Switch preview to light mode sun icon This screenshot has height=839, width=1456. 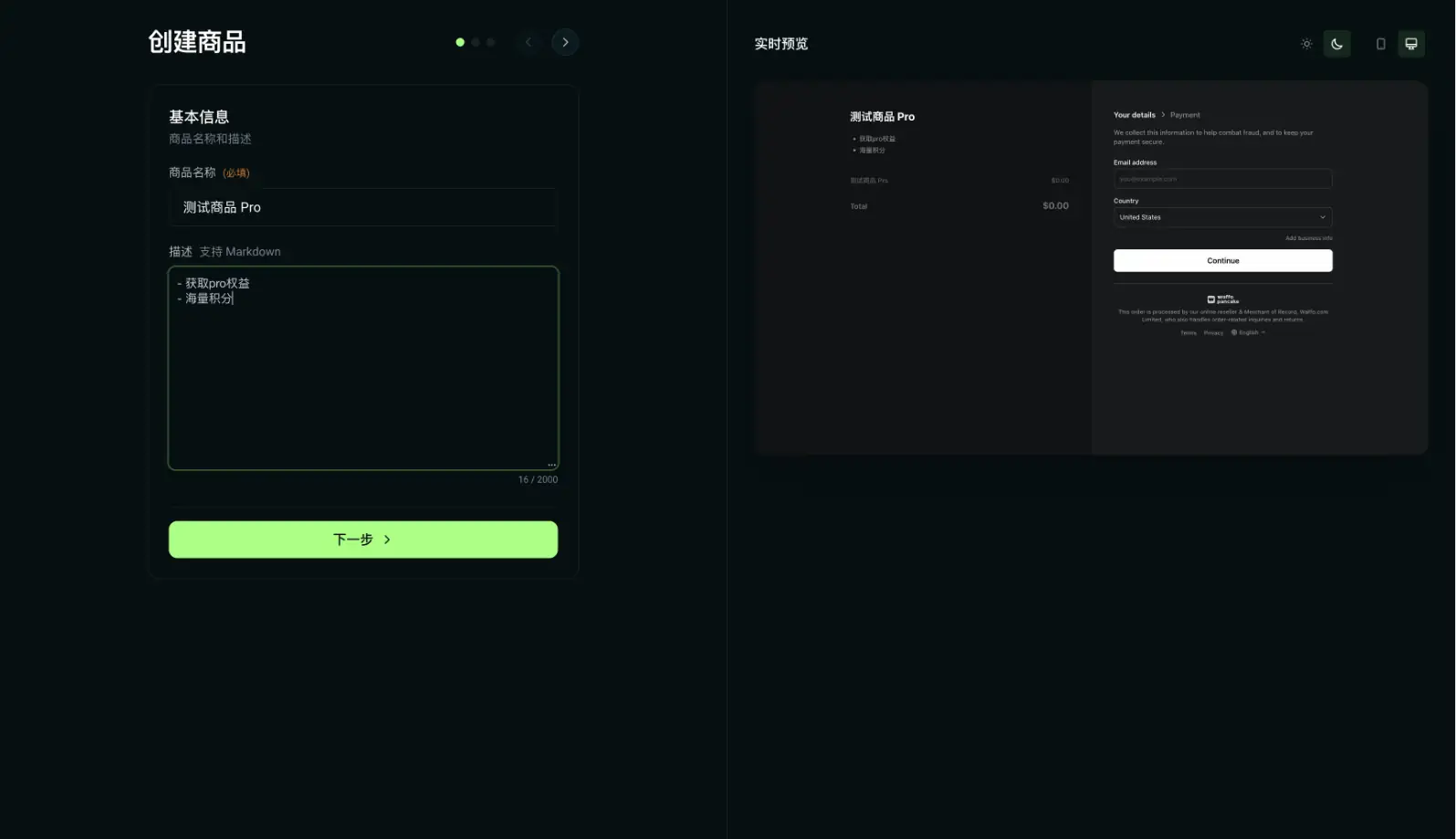coord(1306,44)
